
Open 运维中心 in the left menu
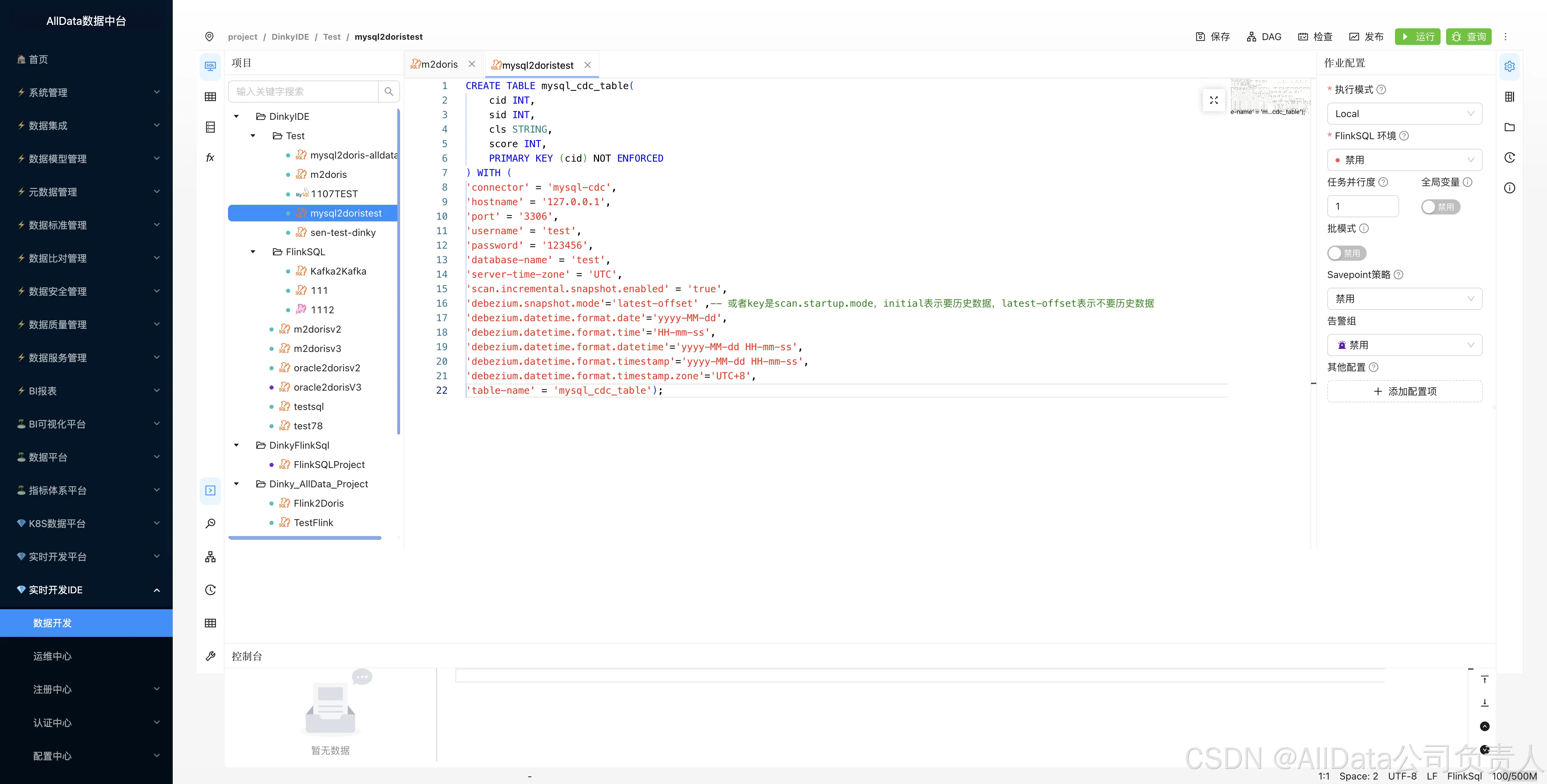(52, 656)
